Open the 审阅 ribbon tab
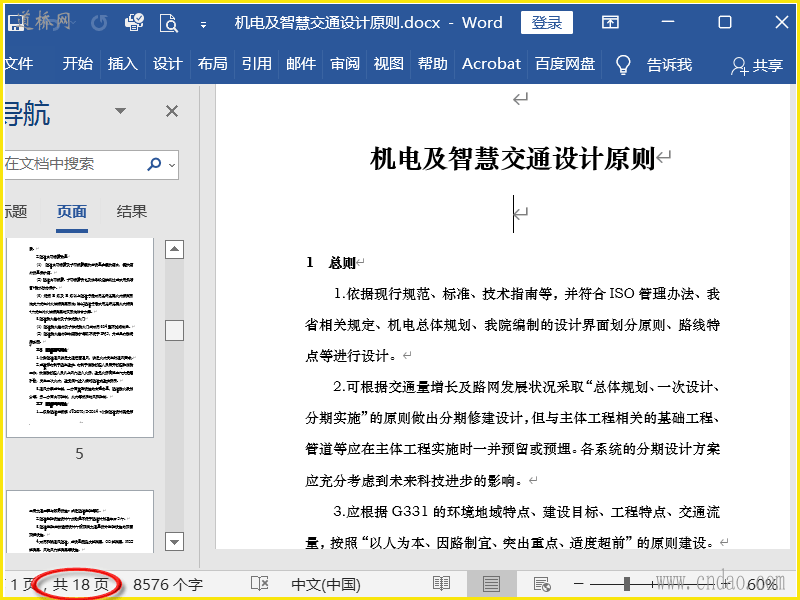The width and height of the screenshot is (800, 600). click(345, 64)
